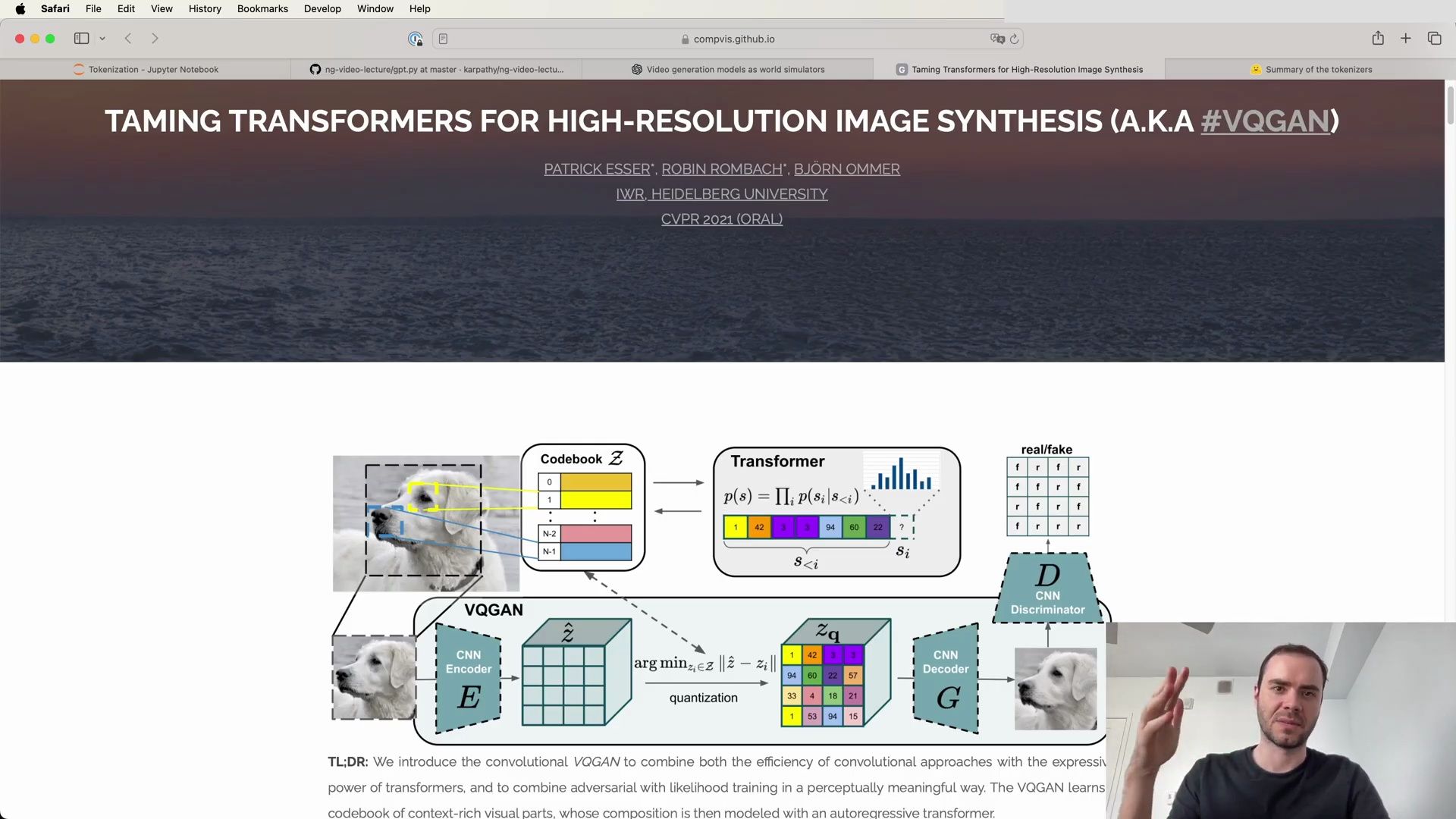This screenshot has height=819, width=1456.
Task: Switch to Tokenization - Jupyter Notebook tab
Action: tap(146, 69)
